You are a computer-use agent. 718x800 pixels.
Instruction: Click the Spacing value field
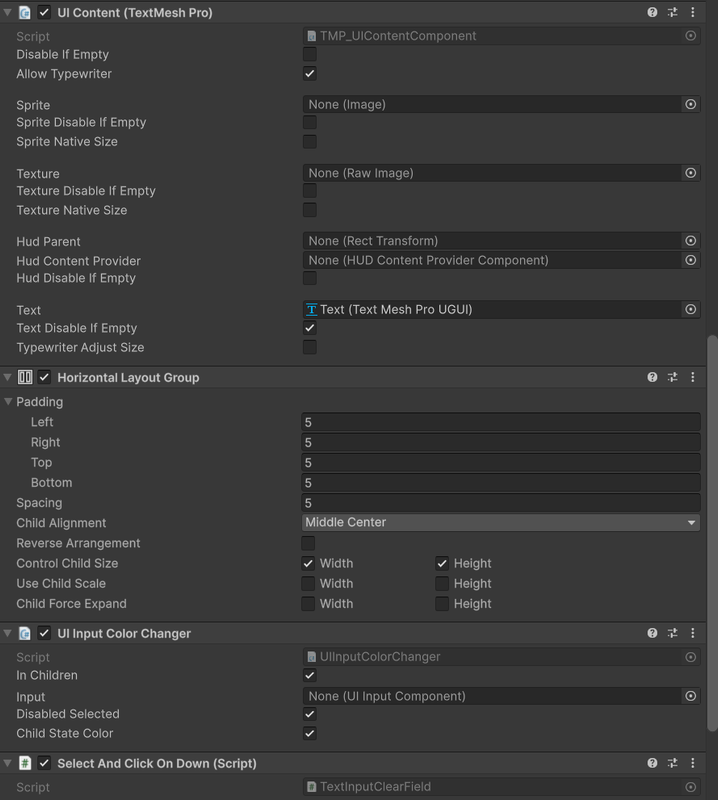click(500, 503)
